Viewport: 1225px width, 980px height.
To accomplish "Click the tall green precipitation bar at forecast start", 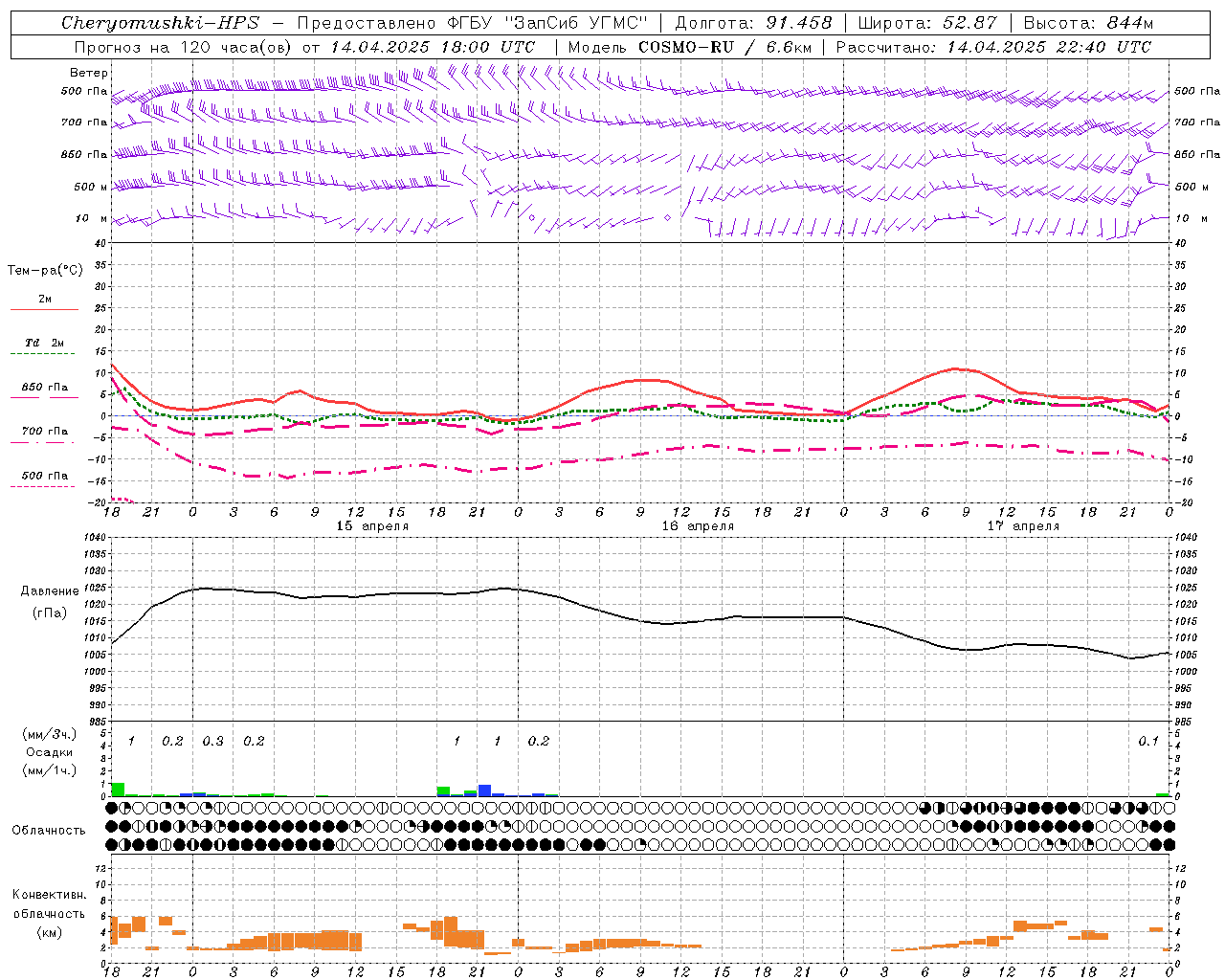I will click(118, 790).
